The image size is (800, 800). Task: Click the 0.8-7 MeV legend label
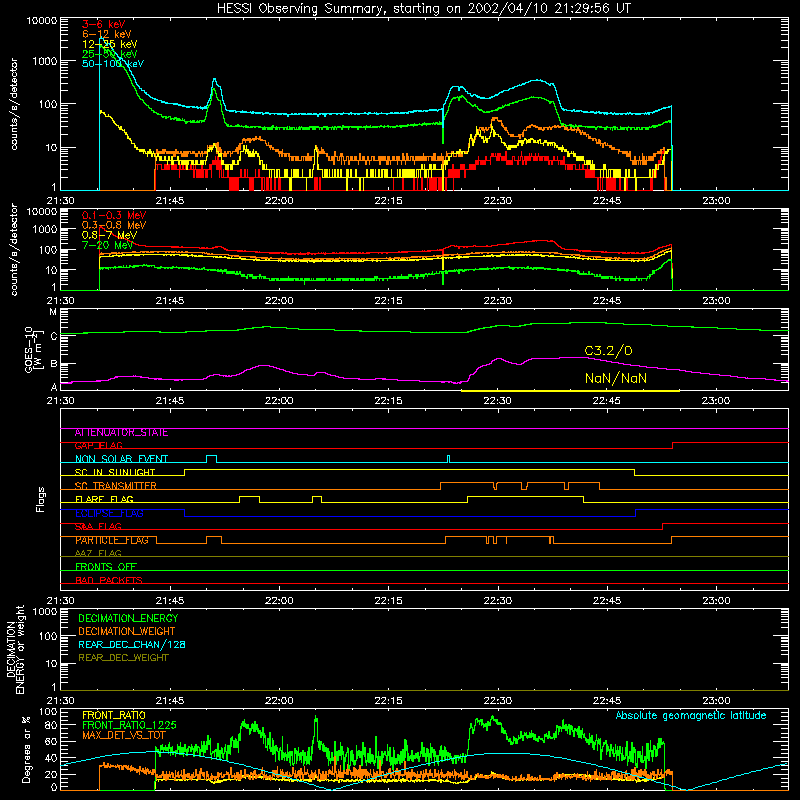click(109, 235)
